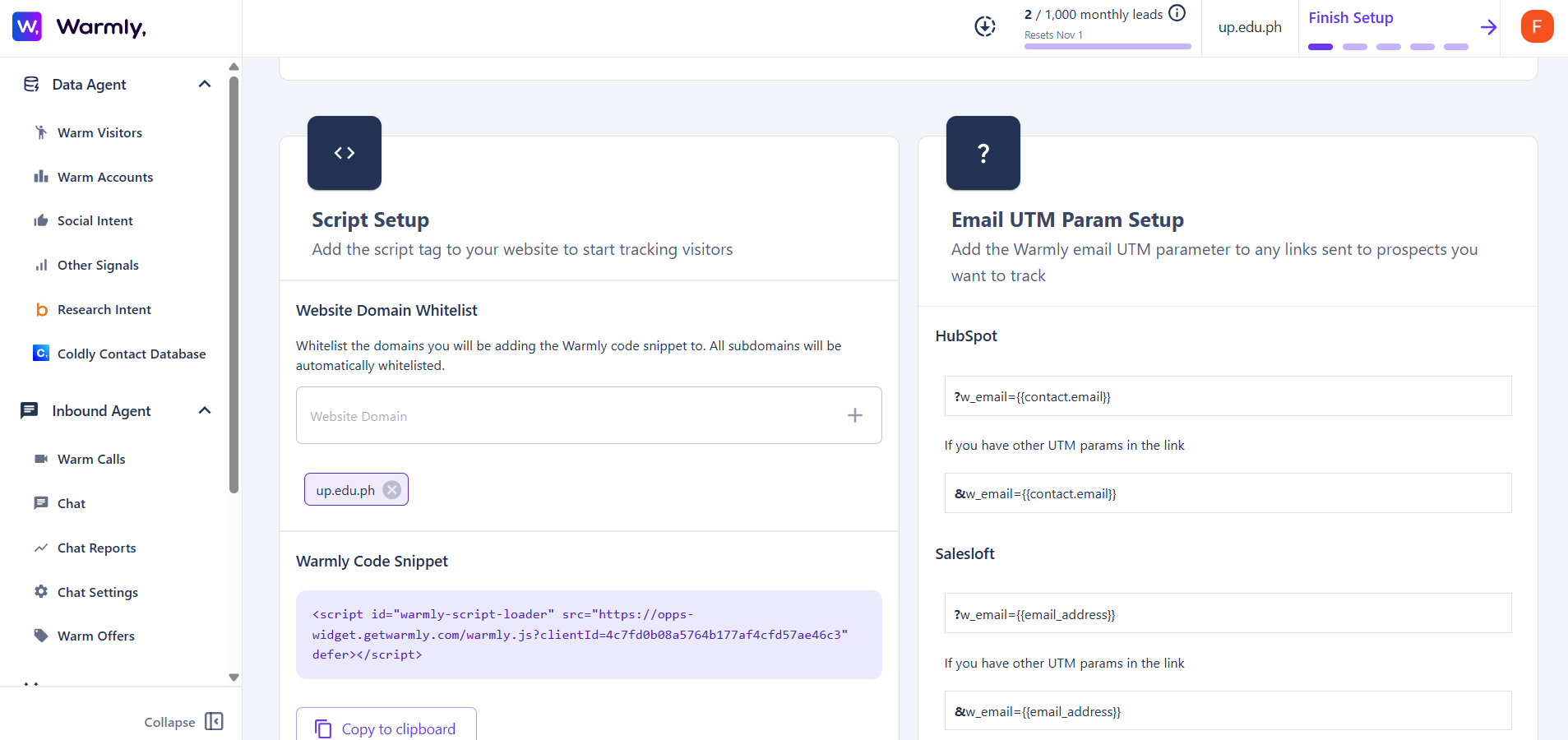Screen dimensions: 1568x740
Task: Click the Coldly Contact Database icon
Action: (41, 354)
